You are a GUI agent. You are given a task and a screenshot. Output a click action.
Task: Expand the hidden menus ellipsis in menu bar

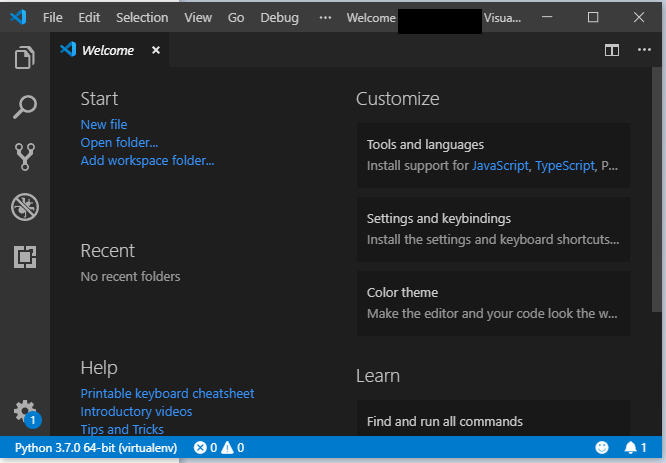tap(325, 17)
